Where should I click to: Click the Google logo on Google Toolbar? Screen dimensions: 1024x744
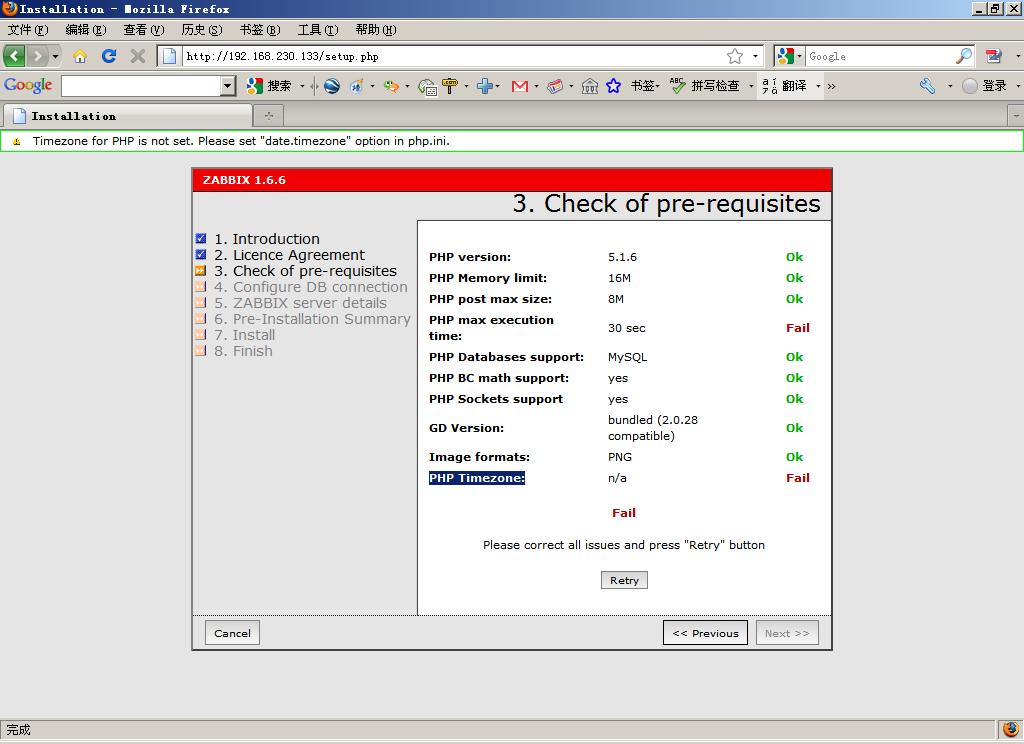click(x=28, y=85)
